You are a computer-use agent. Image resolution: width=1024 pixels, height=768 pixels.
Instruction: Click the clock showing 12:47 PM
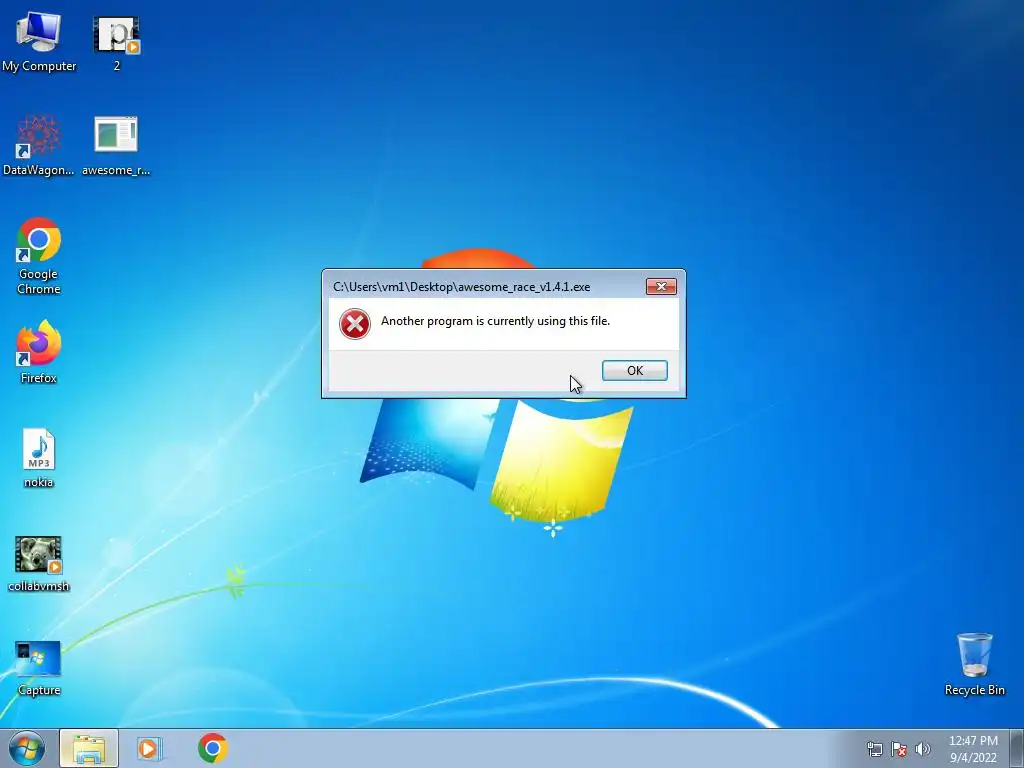pos(973,749)
